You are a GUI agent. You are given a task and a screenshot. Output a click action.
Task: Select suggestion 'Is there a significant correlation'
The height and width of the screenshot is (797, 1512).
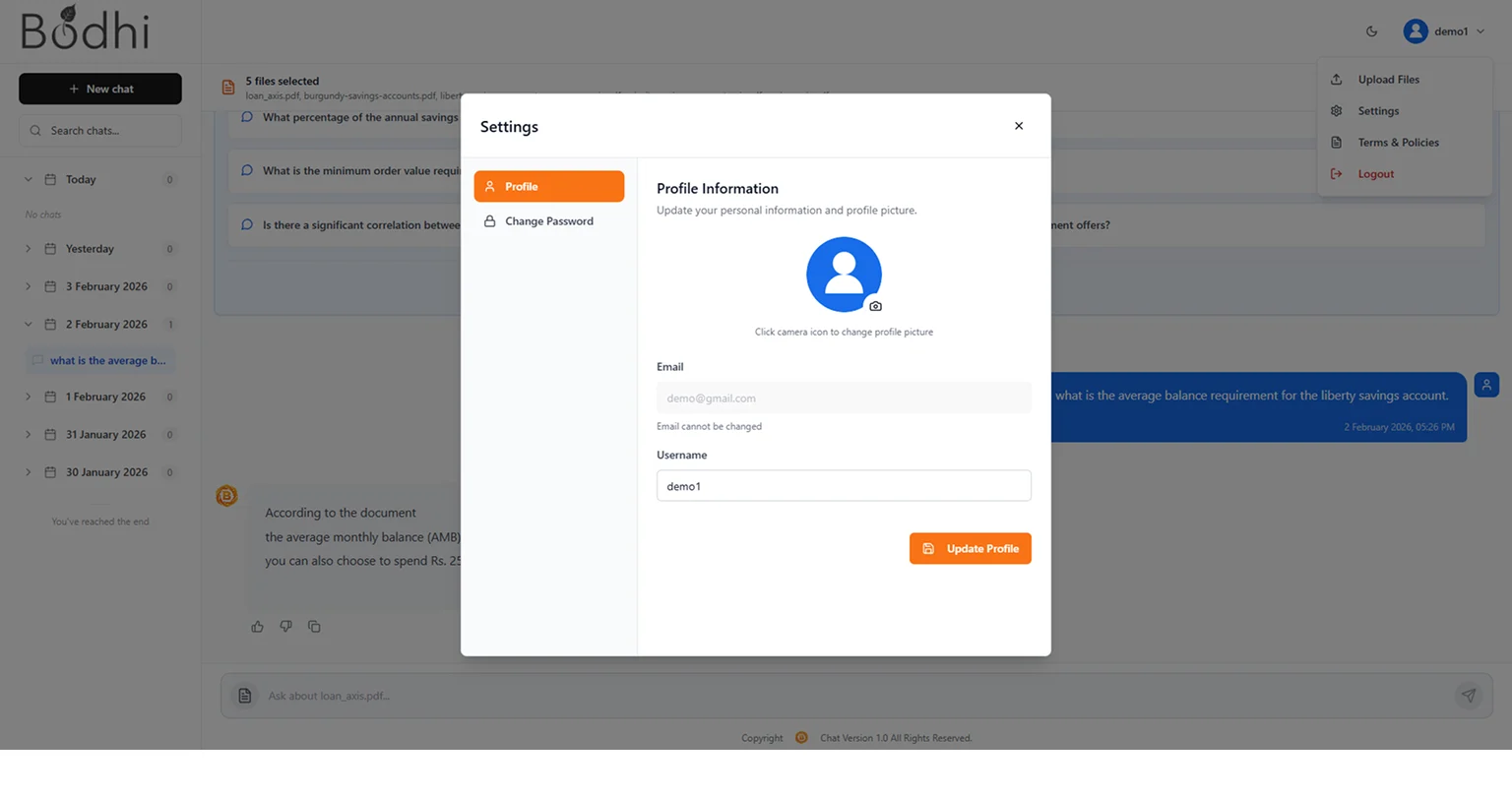(361, 225)
